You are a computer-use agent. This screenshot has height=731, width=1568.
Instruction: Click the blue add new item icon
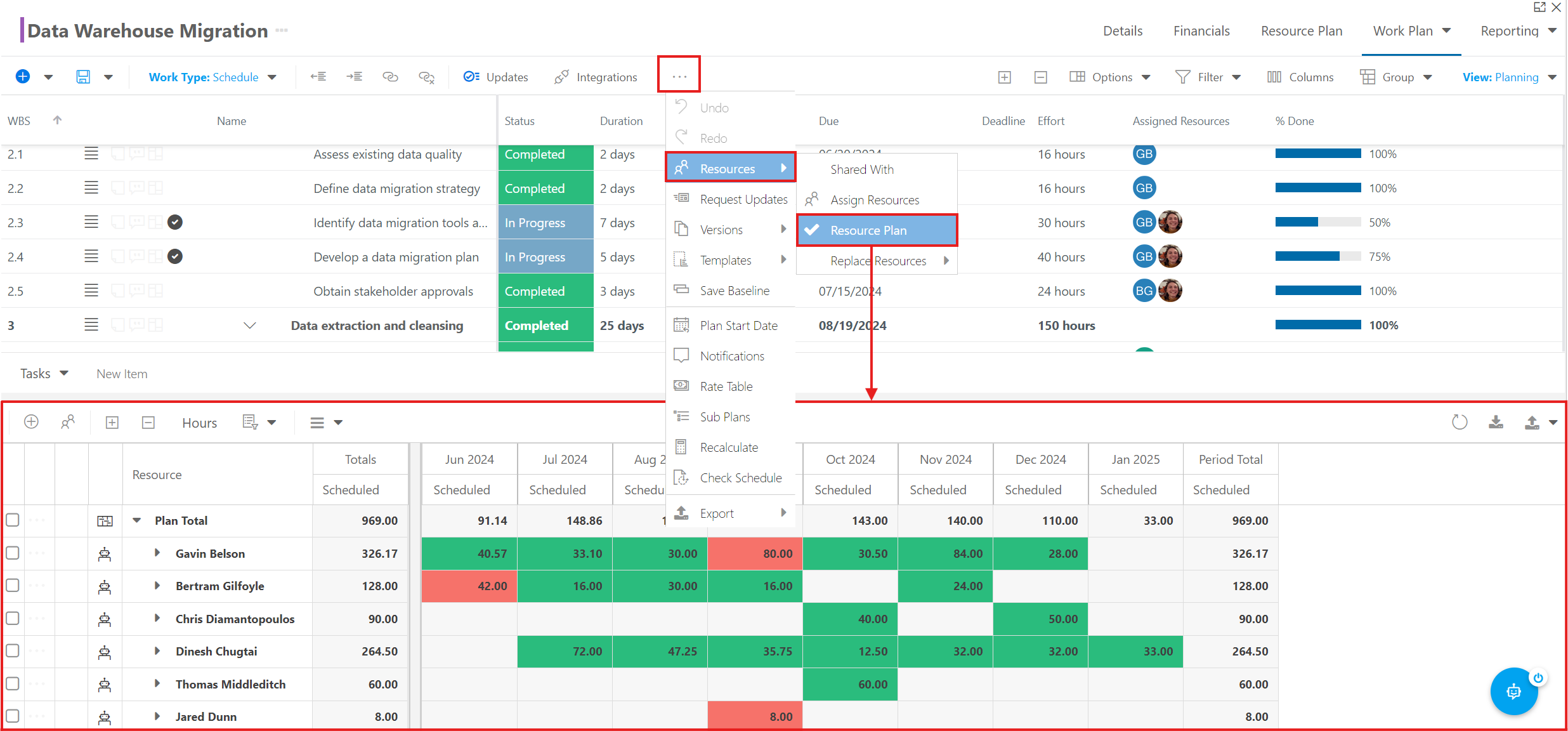tap(23, 77)
